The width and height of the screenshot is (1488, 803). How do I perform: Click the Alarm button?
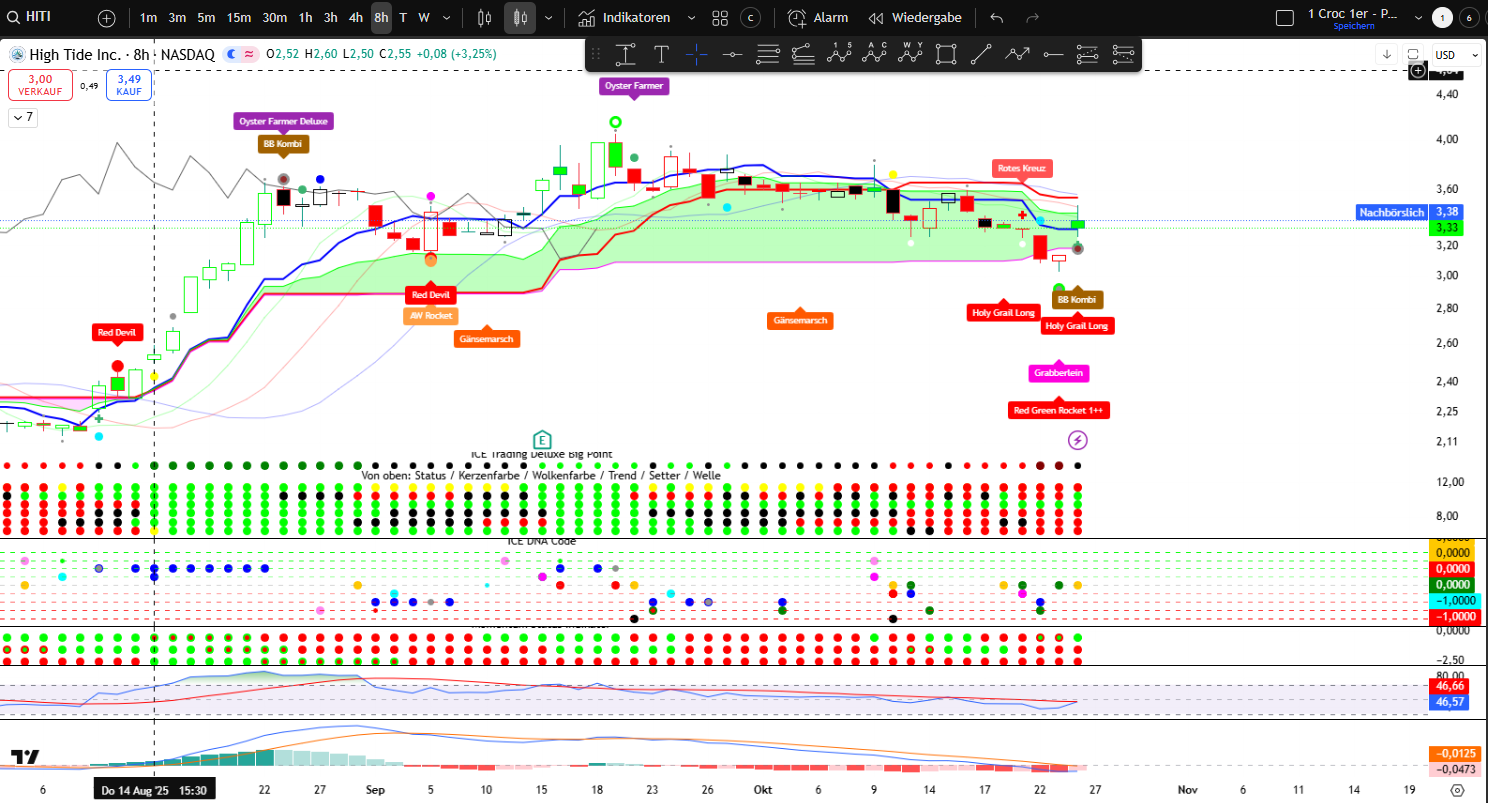pos(818,18)
